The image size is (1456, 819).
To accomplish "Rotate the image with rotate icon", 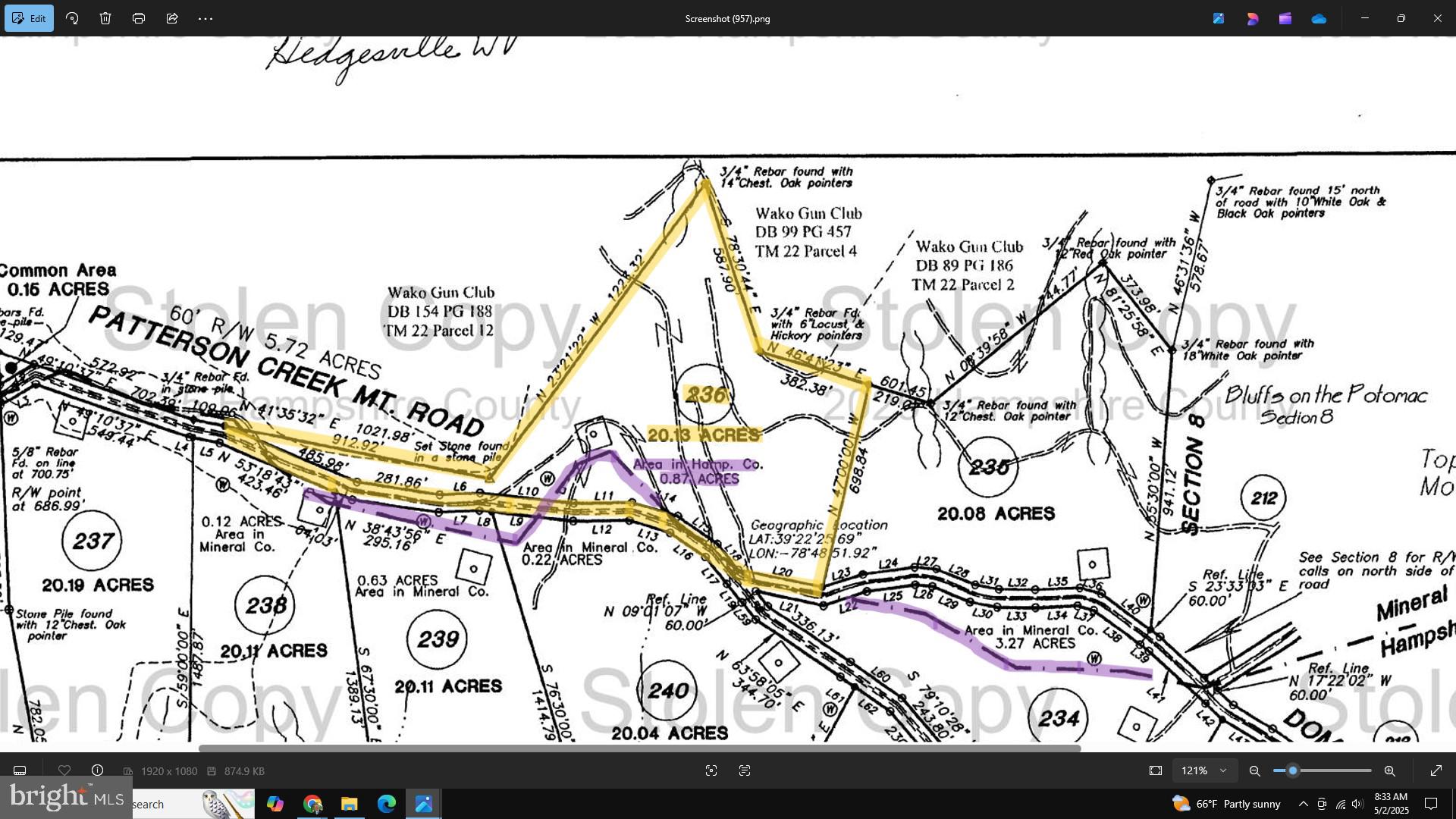I will coord(72,18).
